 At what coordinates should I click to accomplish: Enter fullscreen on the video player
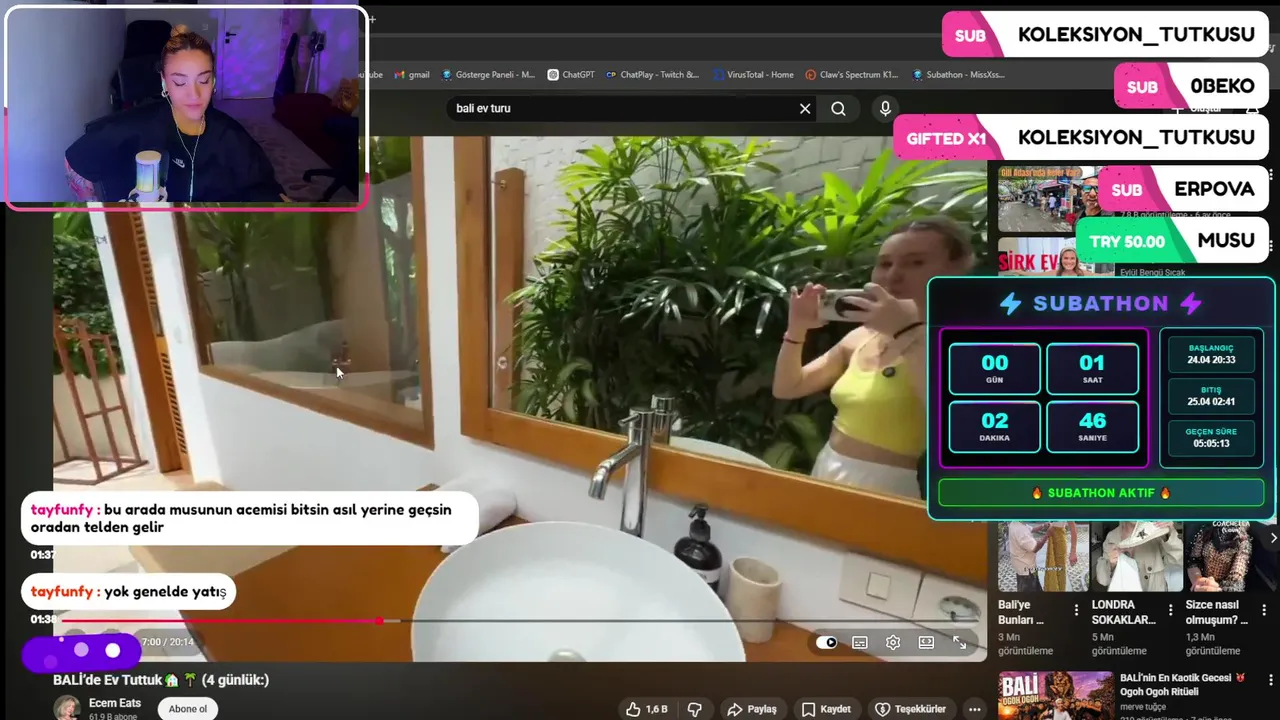click(x=959, y=642)
